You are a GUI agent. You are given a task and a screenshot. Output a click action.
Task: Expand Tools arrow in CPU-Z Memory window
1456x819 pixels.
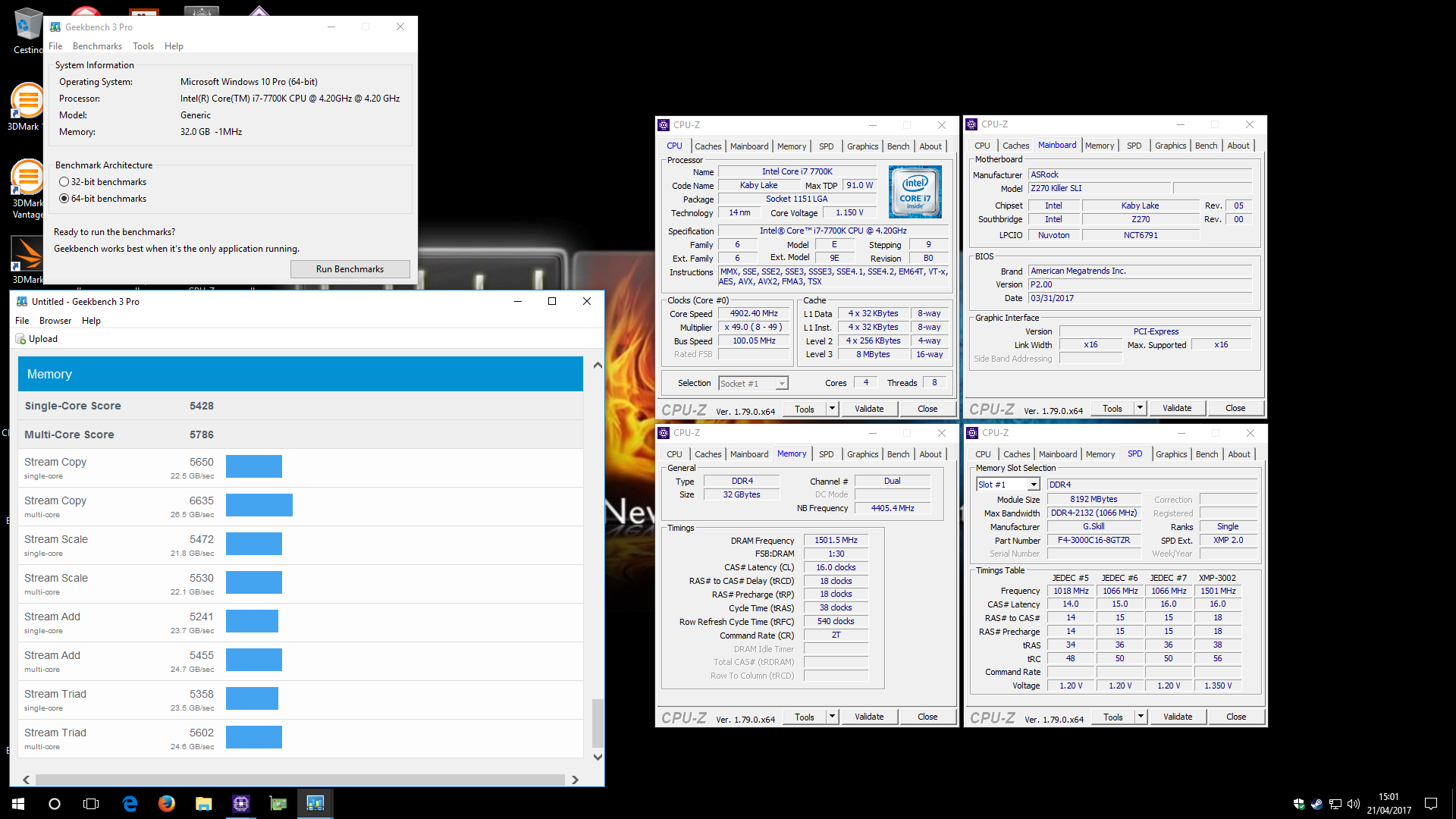tap(832, 717)
